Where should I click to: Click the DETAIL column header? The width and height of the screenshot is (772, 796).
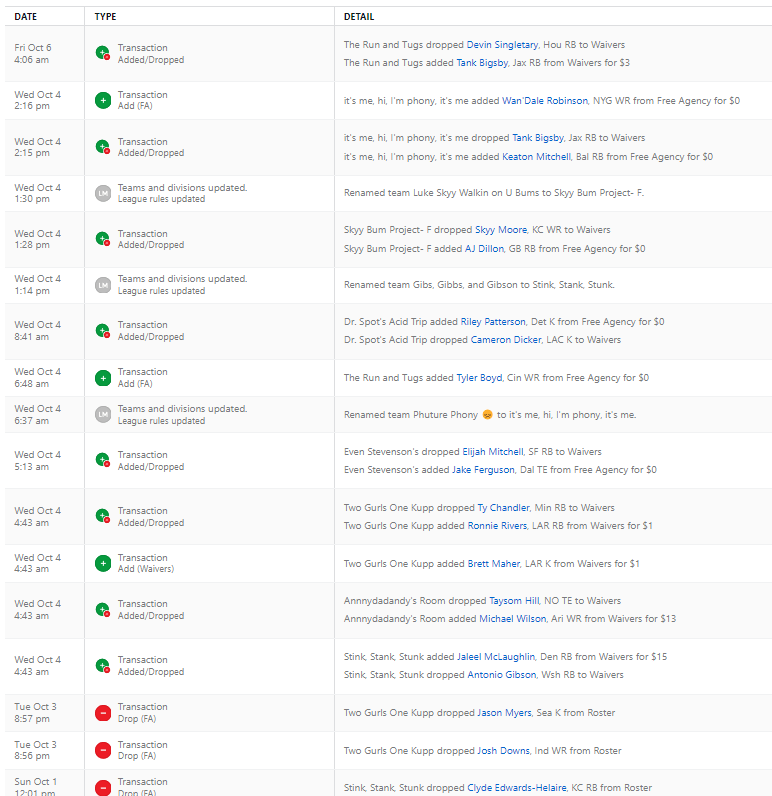tap(359, 17)
